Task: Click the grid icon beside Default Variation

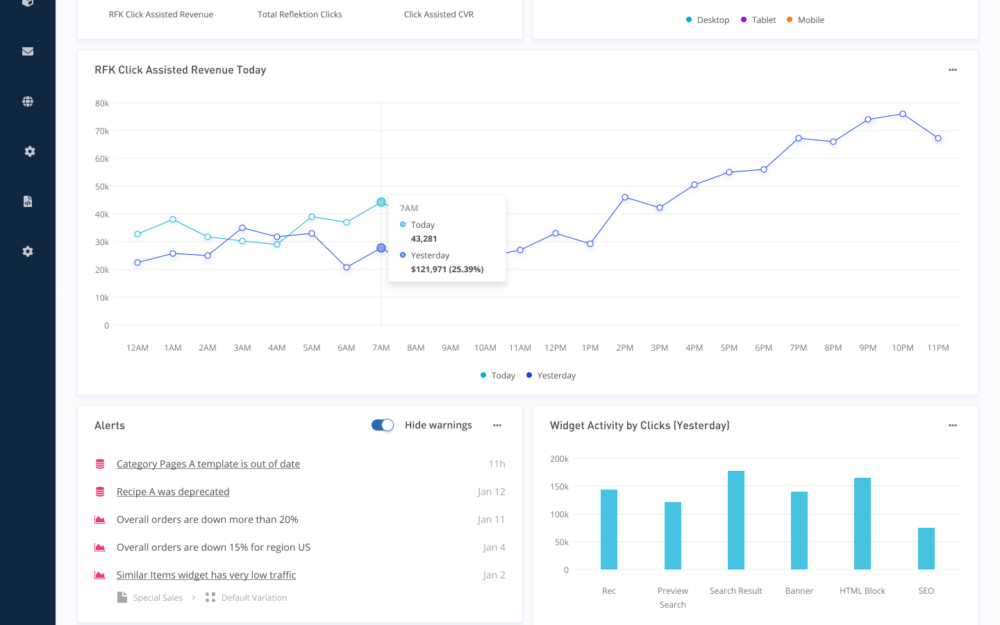Action: click(x=210, y=598)
